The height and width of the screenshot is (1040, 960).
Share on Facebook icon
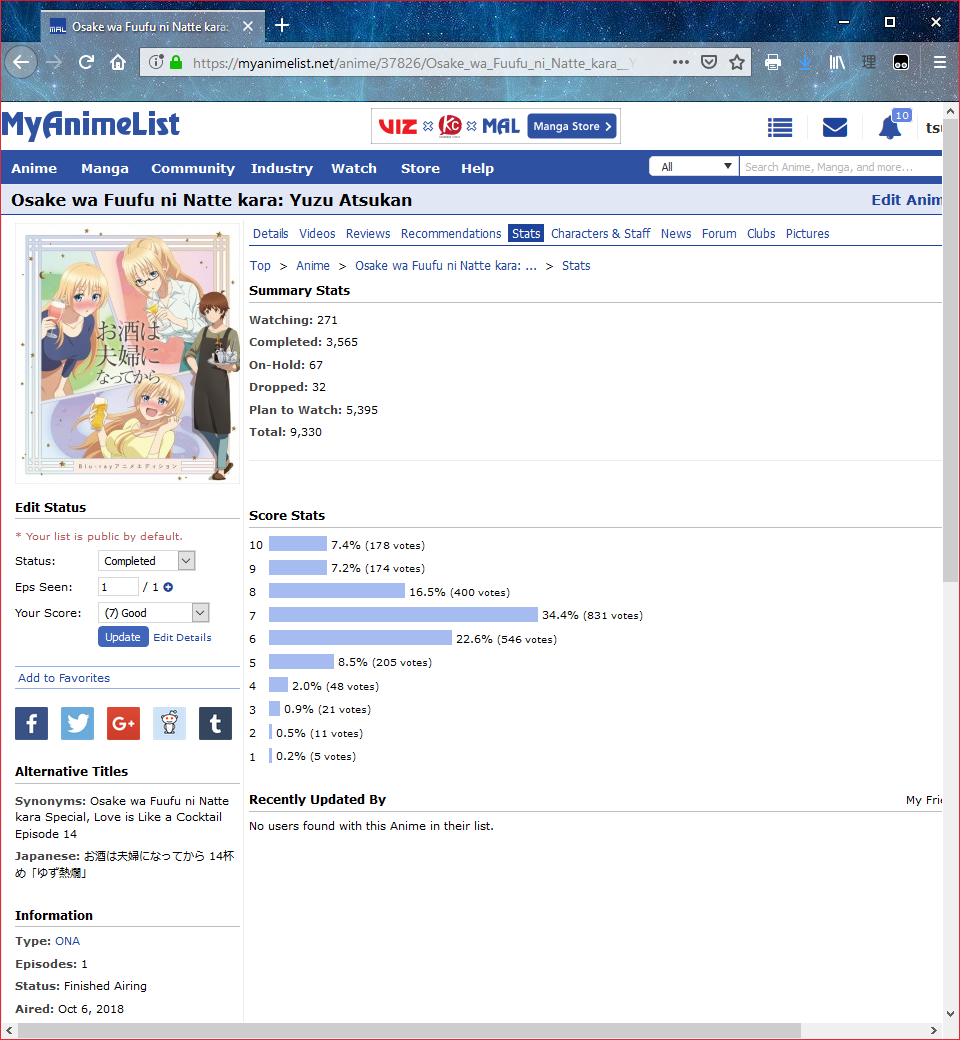point(31,723)
